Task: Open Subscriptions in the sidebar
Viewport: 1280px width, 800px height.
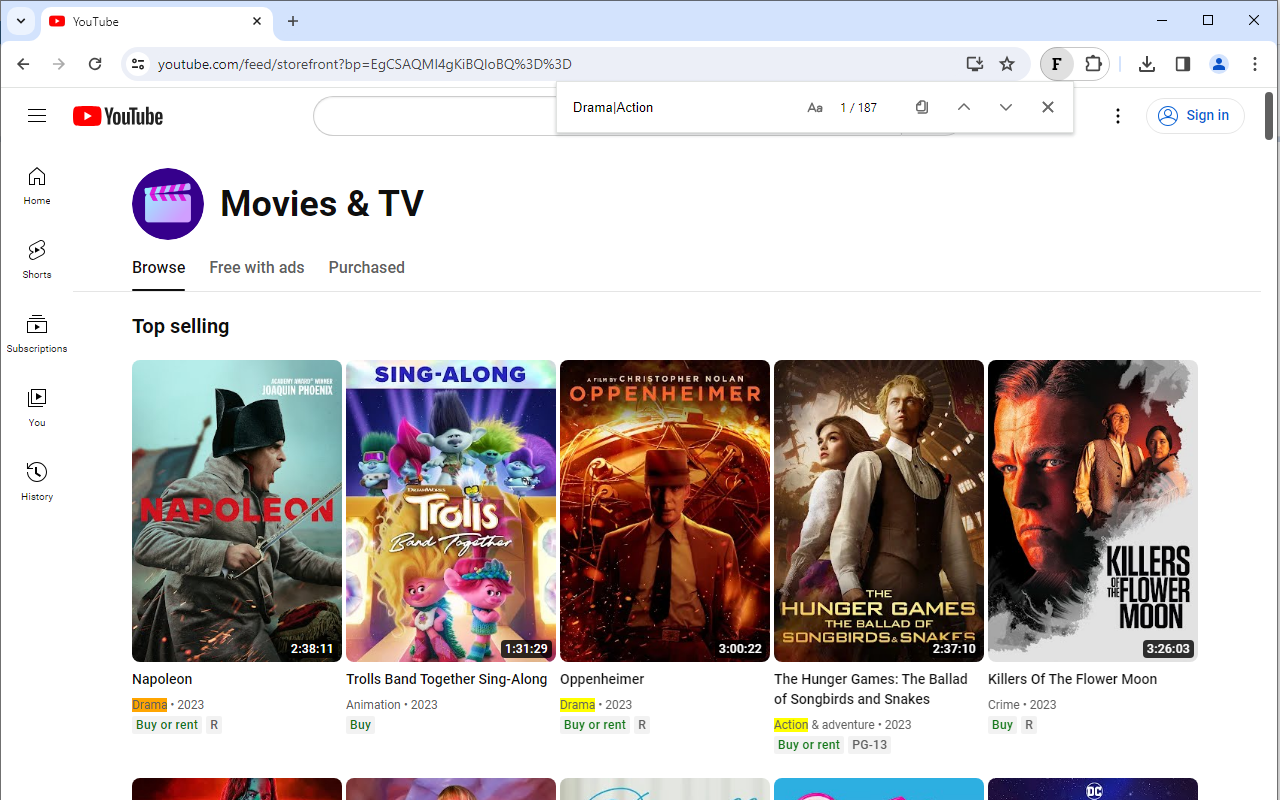Action: (37, 334)
